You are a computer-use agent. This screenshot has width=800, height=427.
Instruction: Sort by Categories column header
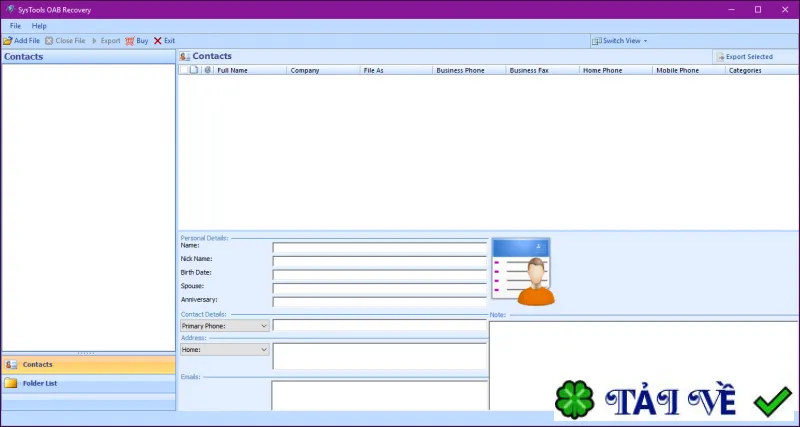762,70
